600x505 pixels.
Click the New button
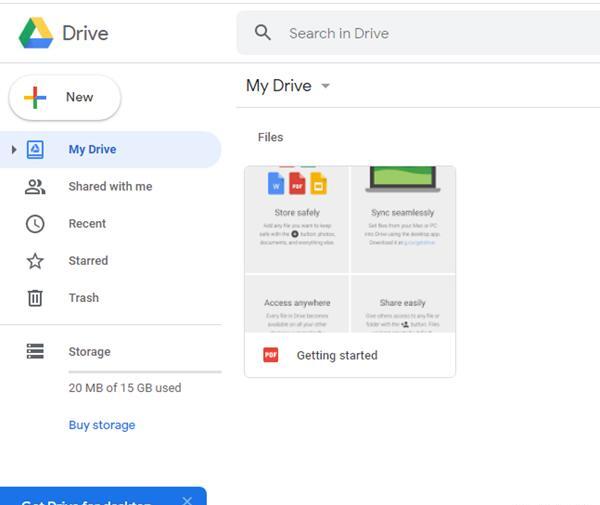click(65, 98)
